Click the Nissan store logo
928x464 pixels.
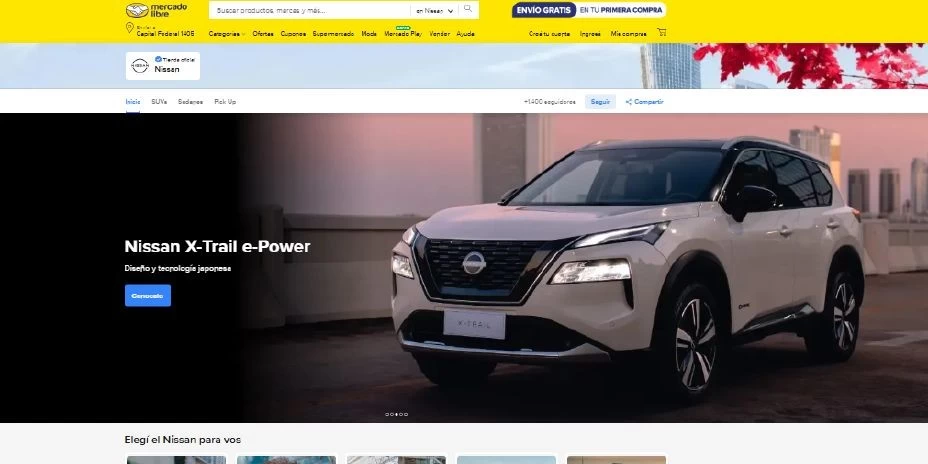click(140, 66)
